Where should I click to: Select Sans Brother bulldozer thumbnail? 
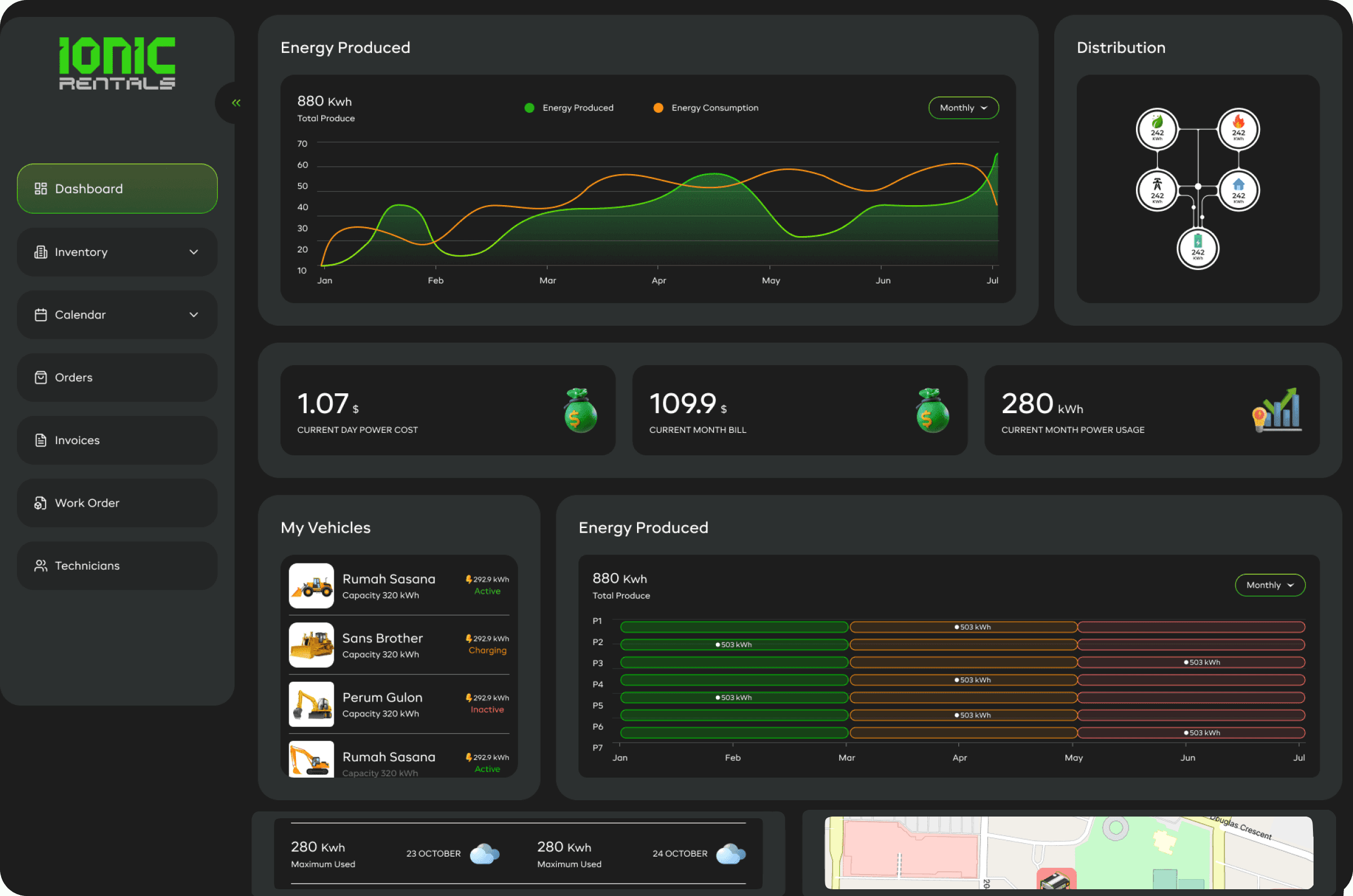click(312, 645)
